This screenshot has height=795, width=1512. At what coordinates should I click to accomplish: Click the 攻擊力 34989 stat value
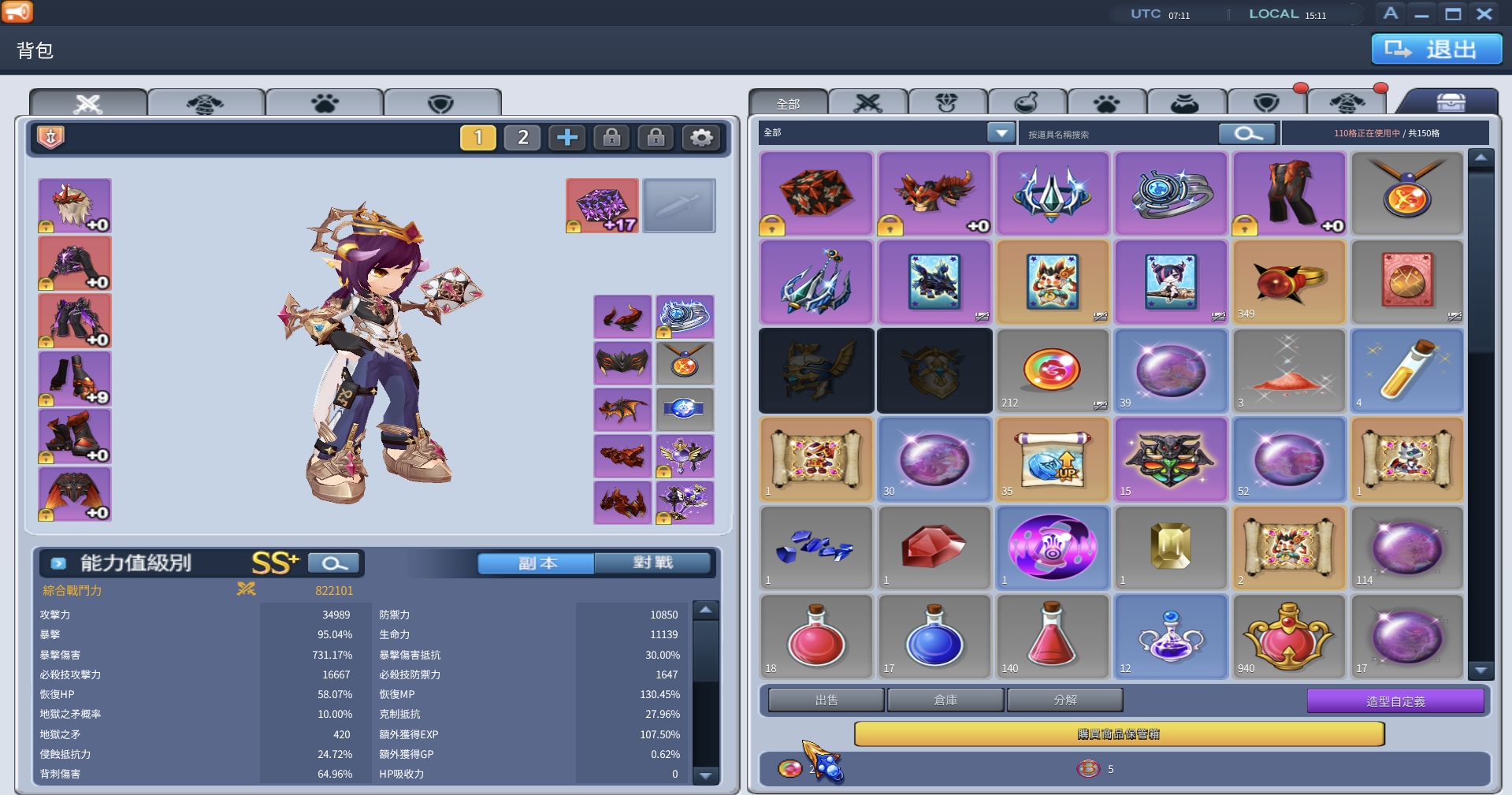(x=336, y=615)
